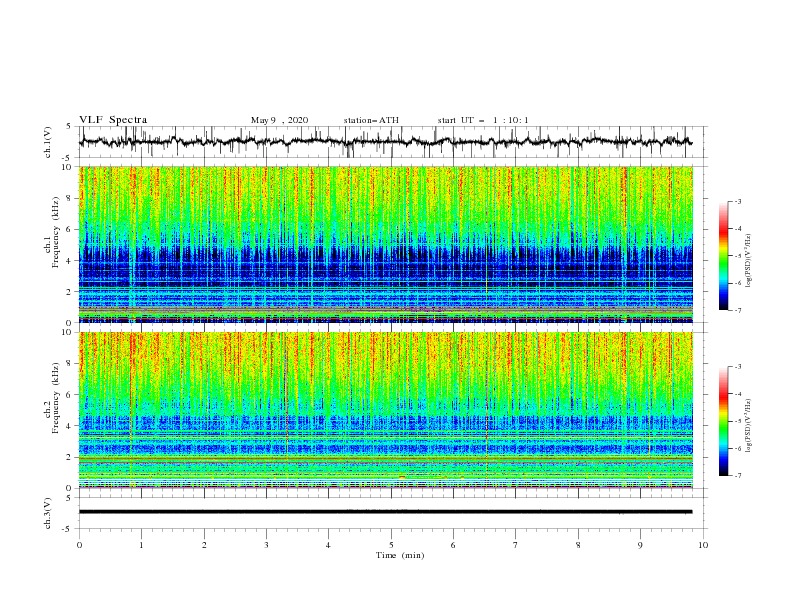
Task: Click the "station=ATH" header text
Action: click(x=371, y=120)
